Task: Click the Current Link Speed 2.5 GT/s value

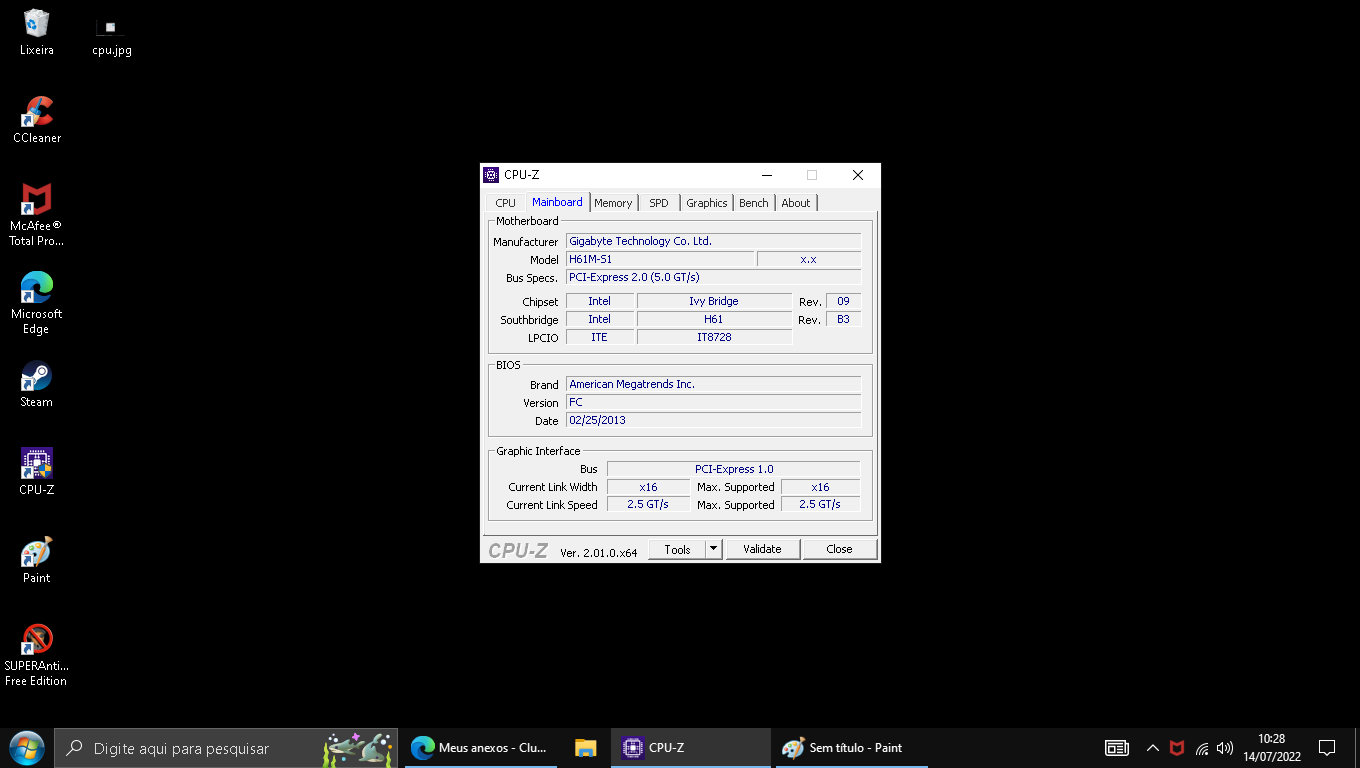Action: 648,504
